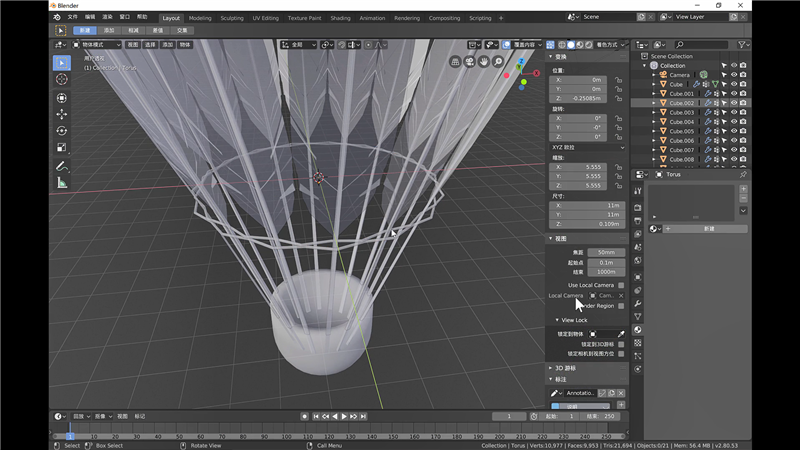
Task: Select the Annotate pencil tool
Action: [x=62, y=166]
